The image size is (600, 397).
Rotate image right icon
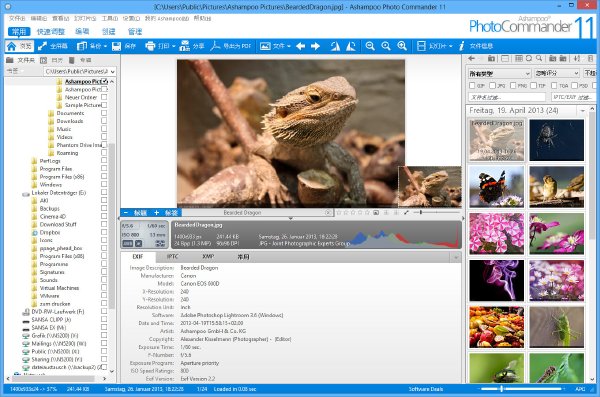pos(351,46)
